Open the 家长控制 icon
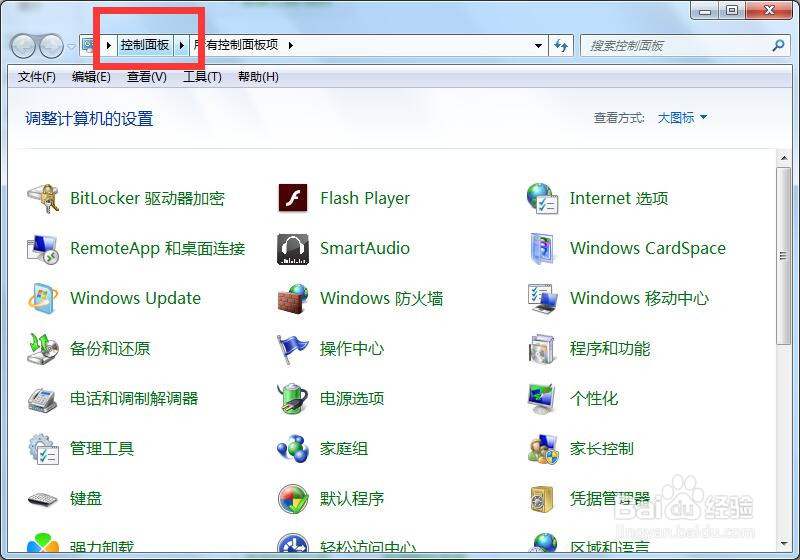Screen dimensions: 800x560 click(x=543, y=449)
